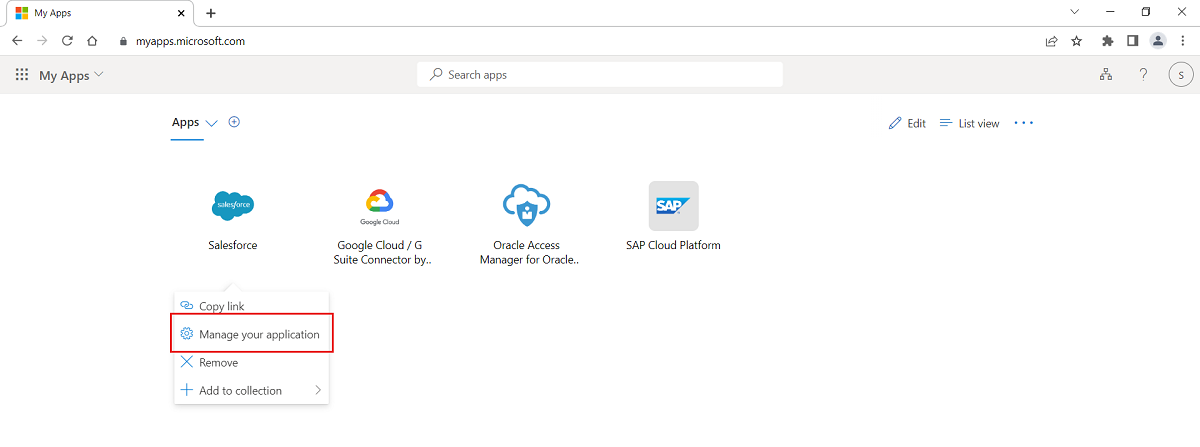Bookmark this page with the star icon
Screen dimensions: 1200x447
coord(1077,41)
